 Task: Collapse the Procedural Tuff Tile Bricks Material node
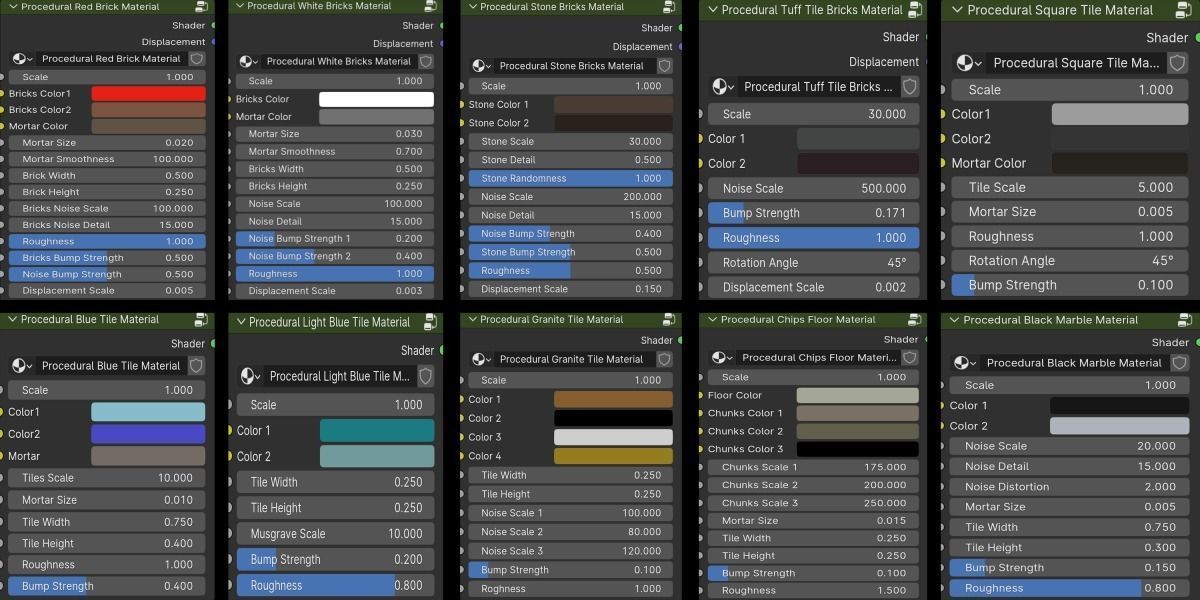point(713,10)
